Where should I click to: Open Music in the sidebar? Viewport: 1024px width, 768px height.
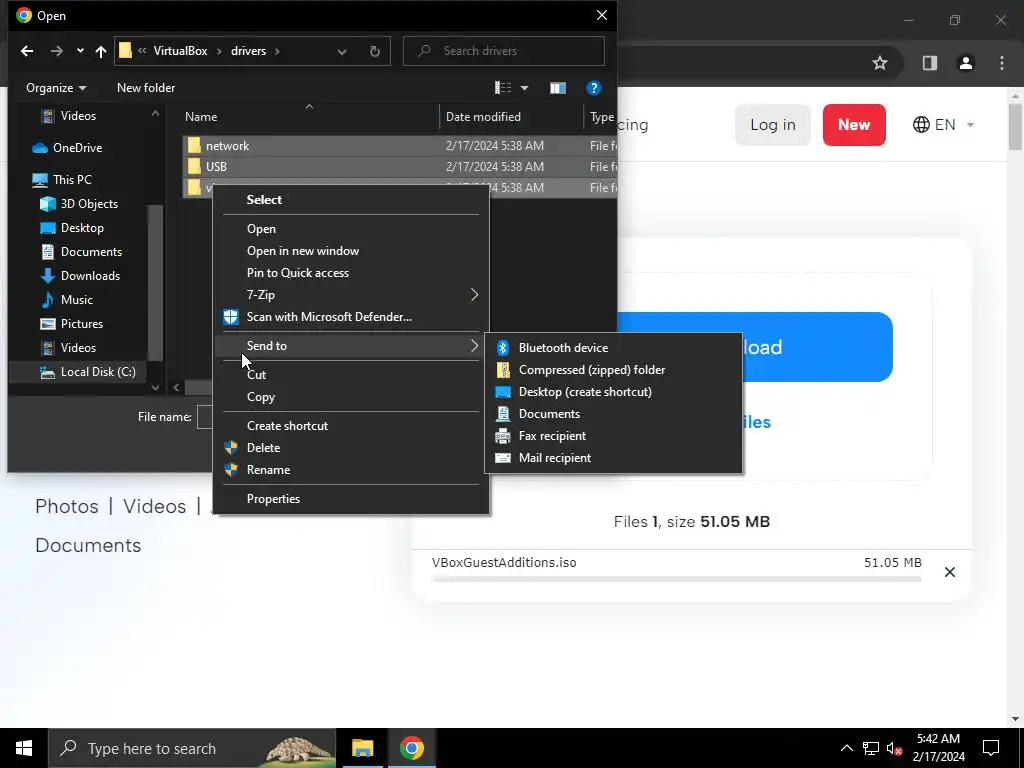coord(67,300)
